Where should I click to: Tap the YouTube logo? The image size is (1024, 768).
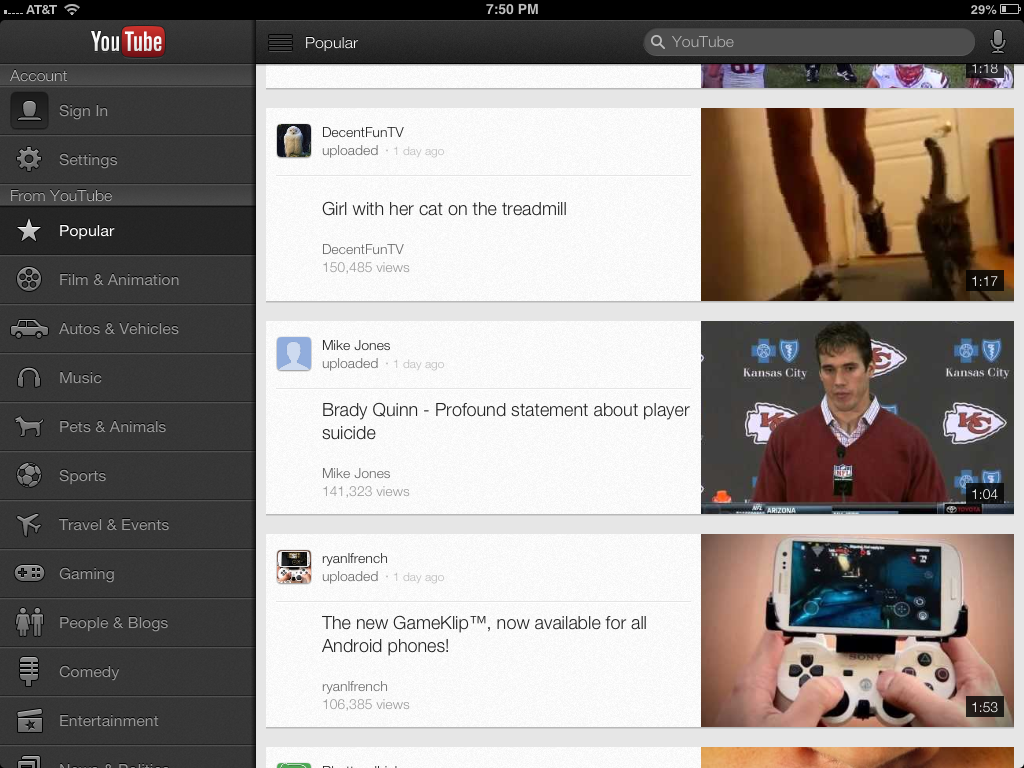(127, 42)
